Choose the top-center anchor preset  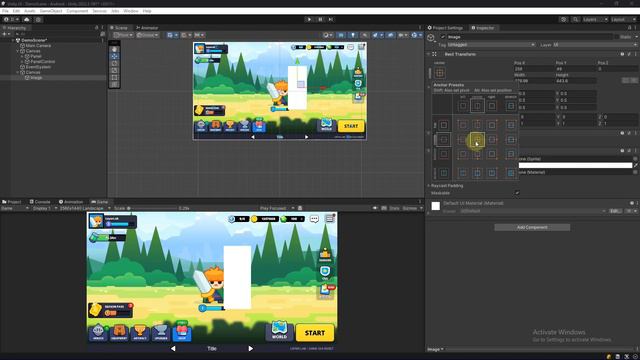[x=477, y=124]
